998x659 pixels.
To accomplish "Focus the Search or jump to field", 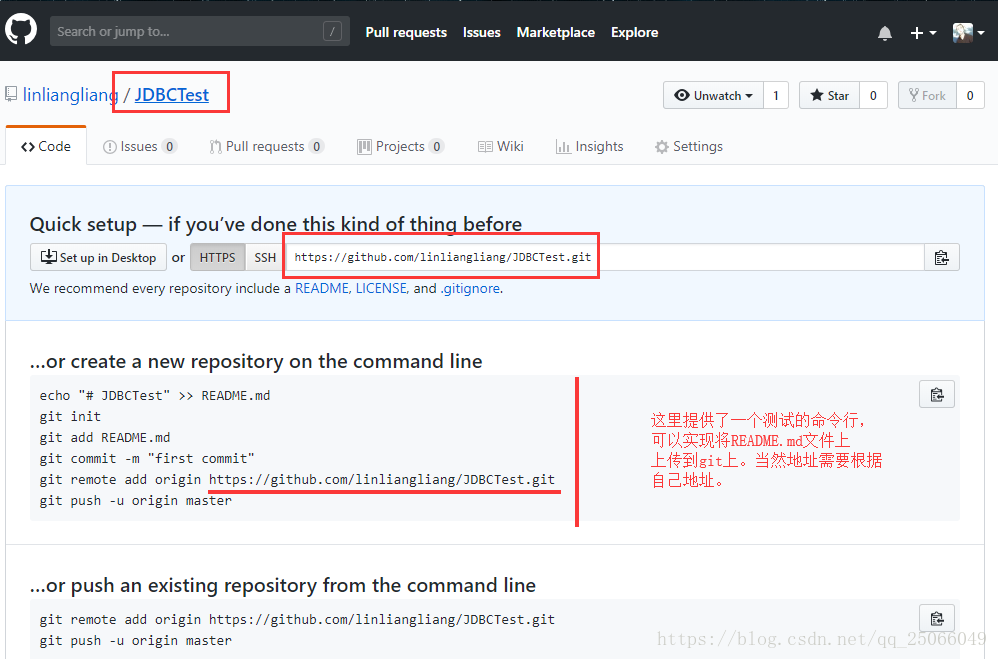I will click(200, 31).
